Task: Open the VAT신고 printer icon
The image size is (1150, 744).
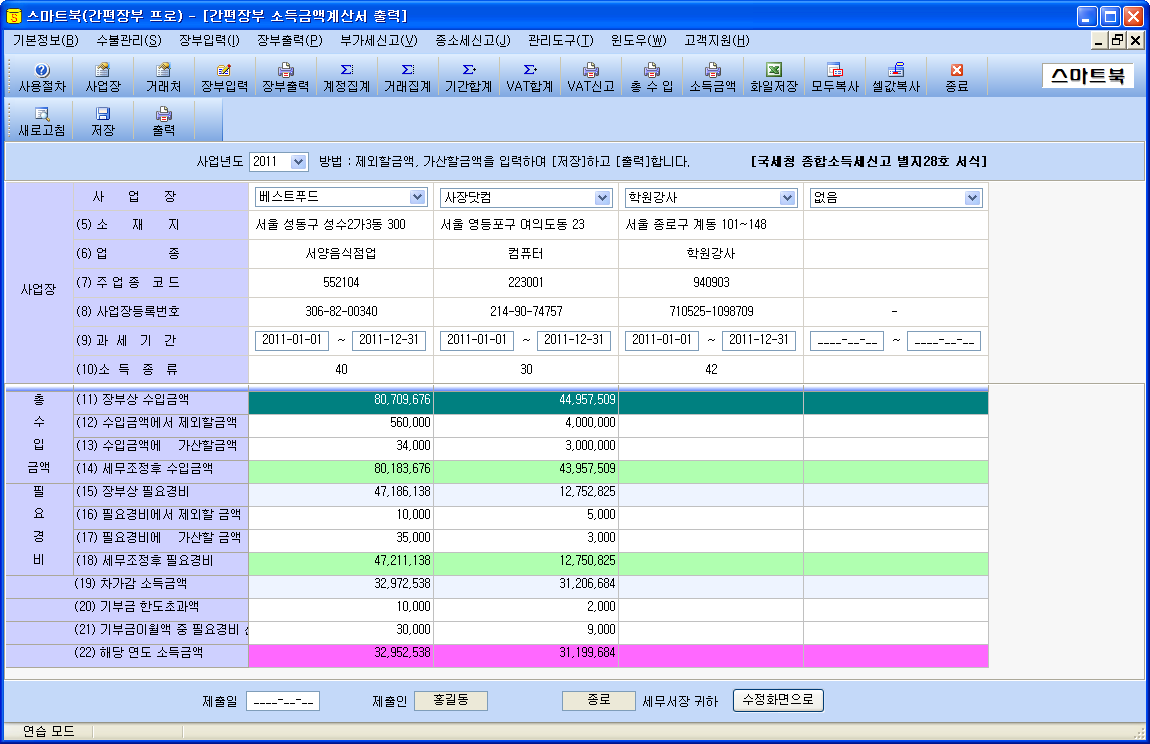Action: (x=590, y=77)
